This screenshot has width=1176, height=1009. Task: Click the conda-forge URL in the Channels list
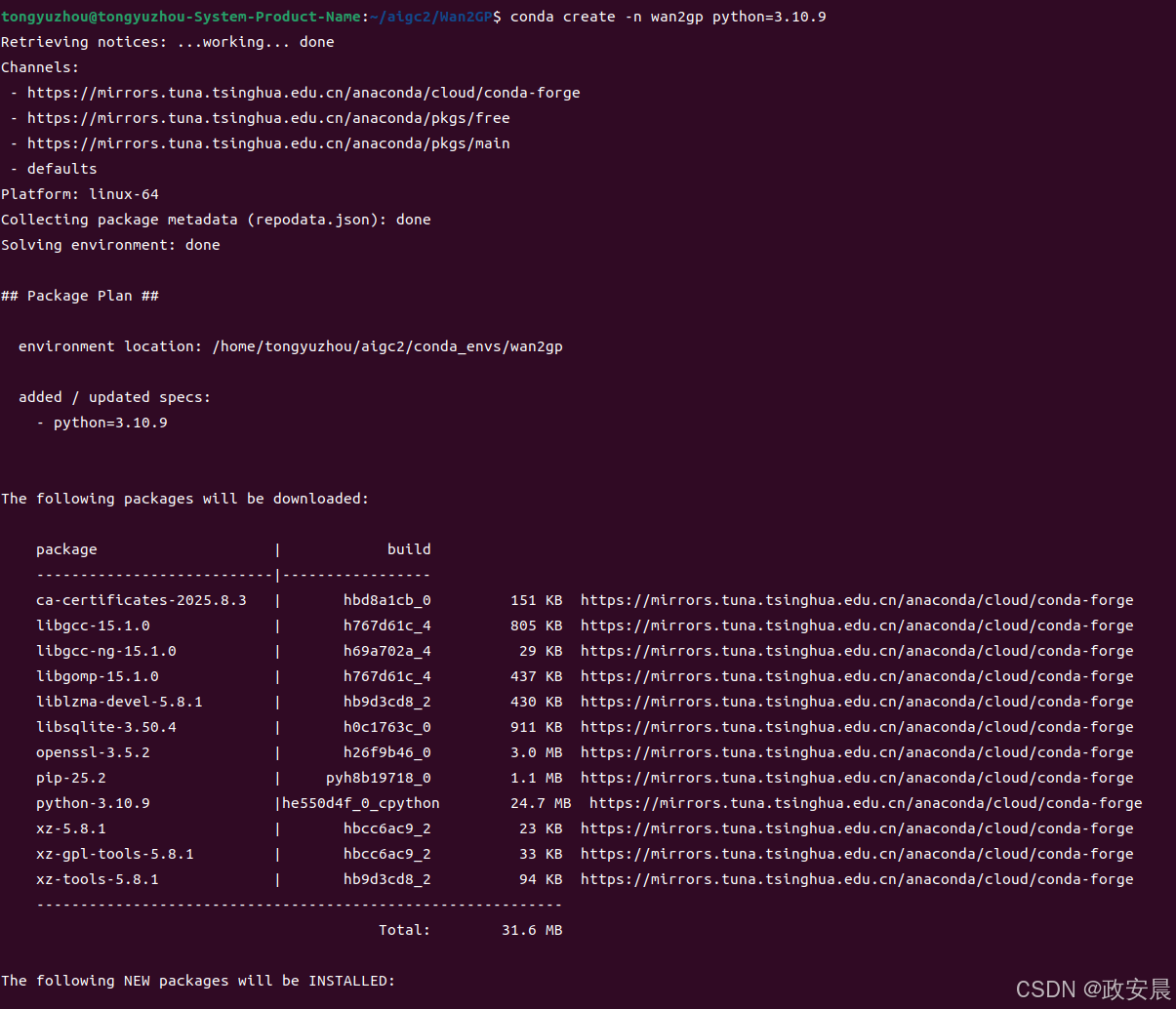[304, 93]
